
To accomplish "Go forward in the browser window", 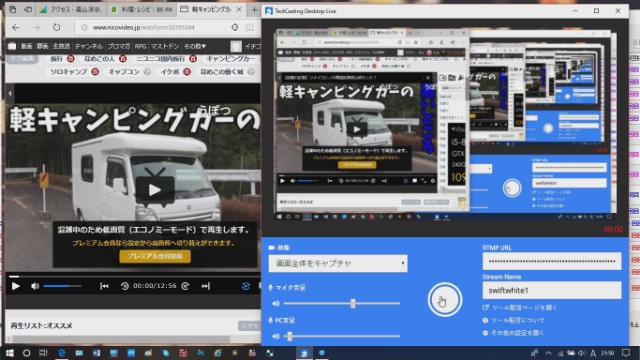I will point(36,27).
